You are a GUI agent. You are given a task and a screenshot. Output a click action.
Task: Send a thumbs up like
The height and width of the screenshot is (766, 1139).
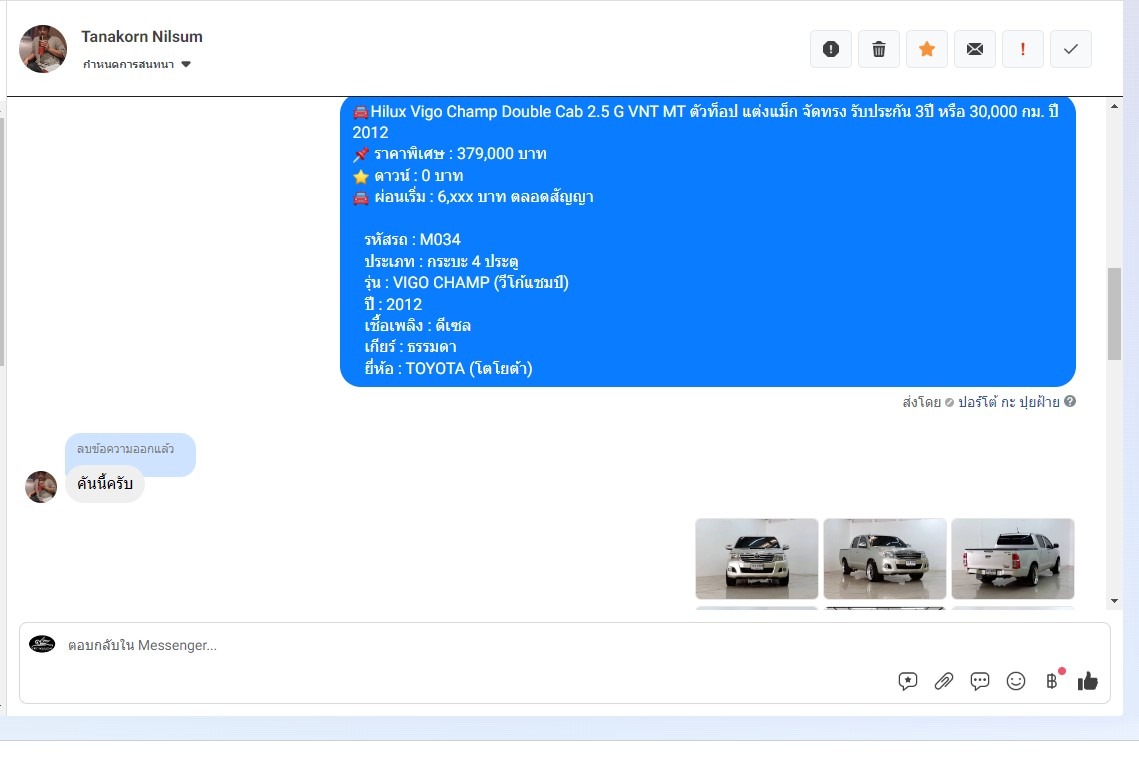tap(1087, 681)
